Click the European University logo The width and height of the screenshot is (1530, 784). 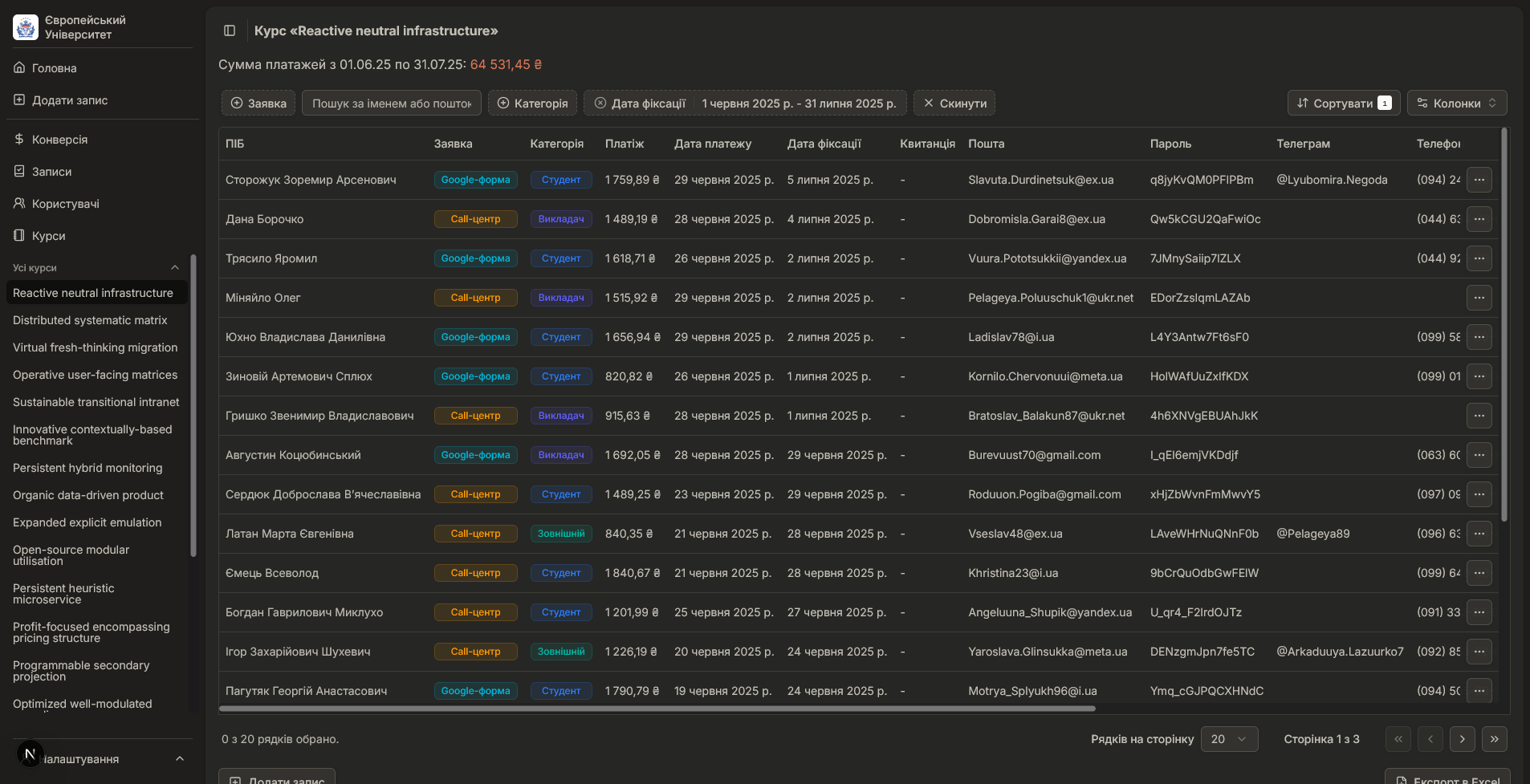(26, 27)
